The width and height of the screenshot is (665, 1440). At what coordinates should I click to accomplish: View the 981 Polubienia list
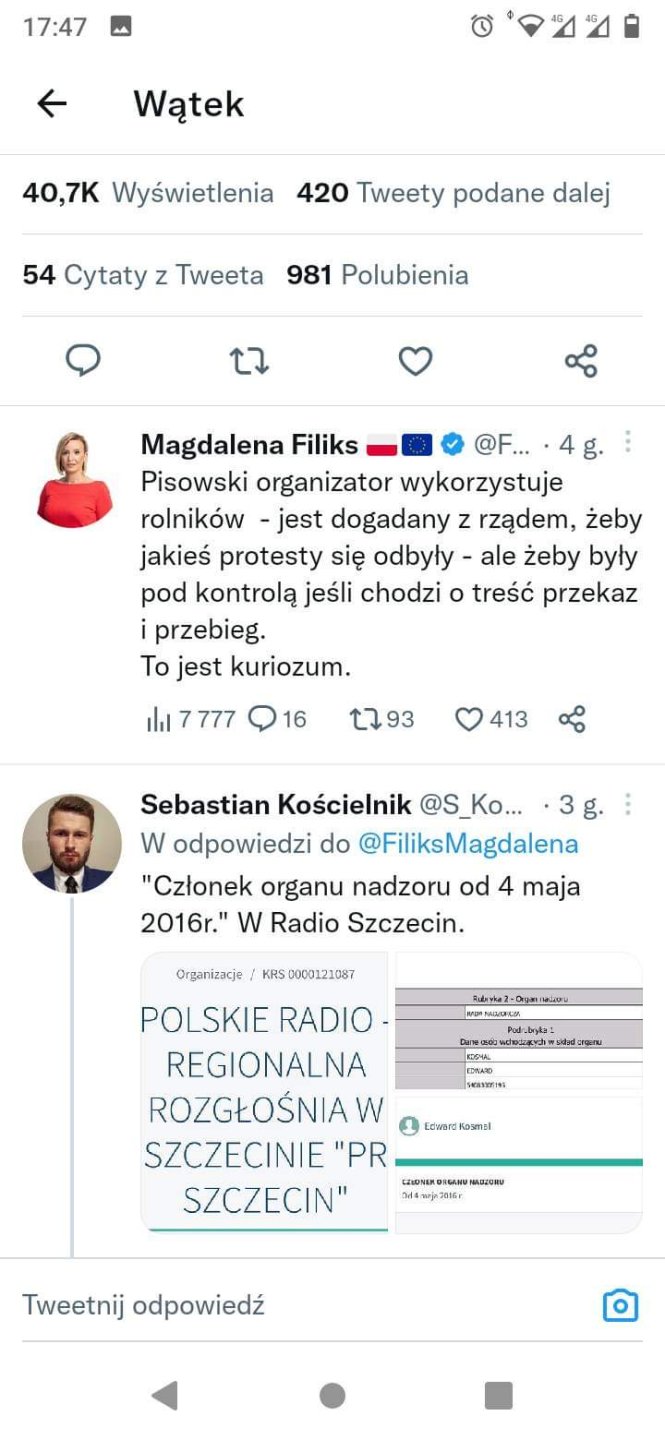pos(377,275)
